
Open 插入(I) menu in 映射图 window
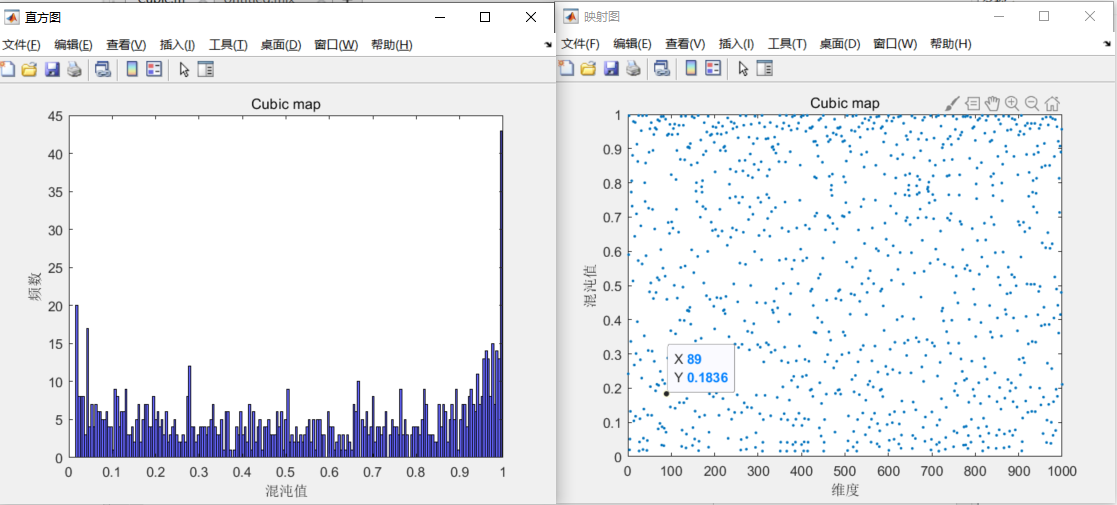click(737, 44)
